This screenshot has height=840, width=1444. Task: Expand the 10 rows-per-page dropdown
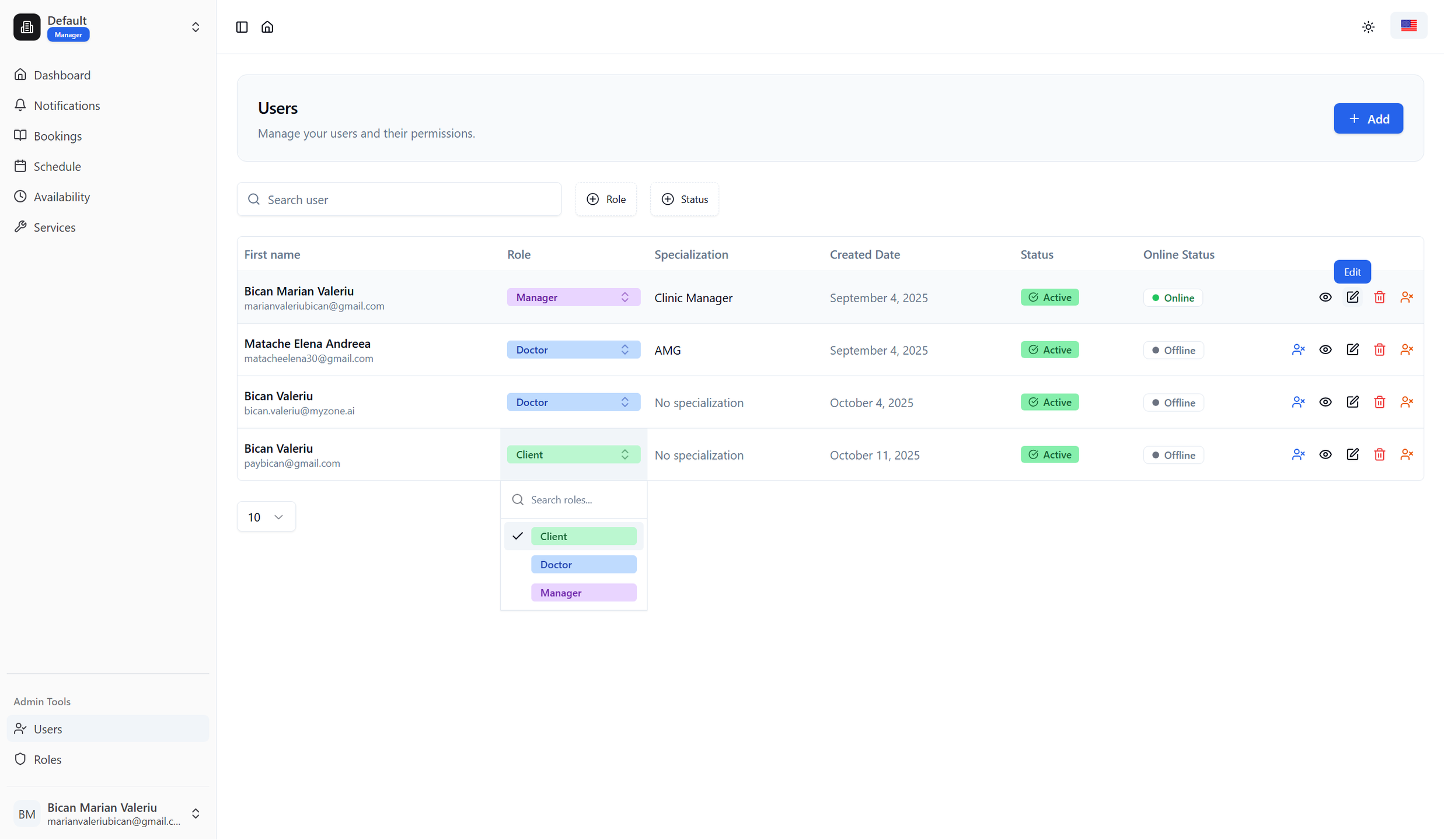click(x=266, y=517)
